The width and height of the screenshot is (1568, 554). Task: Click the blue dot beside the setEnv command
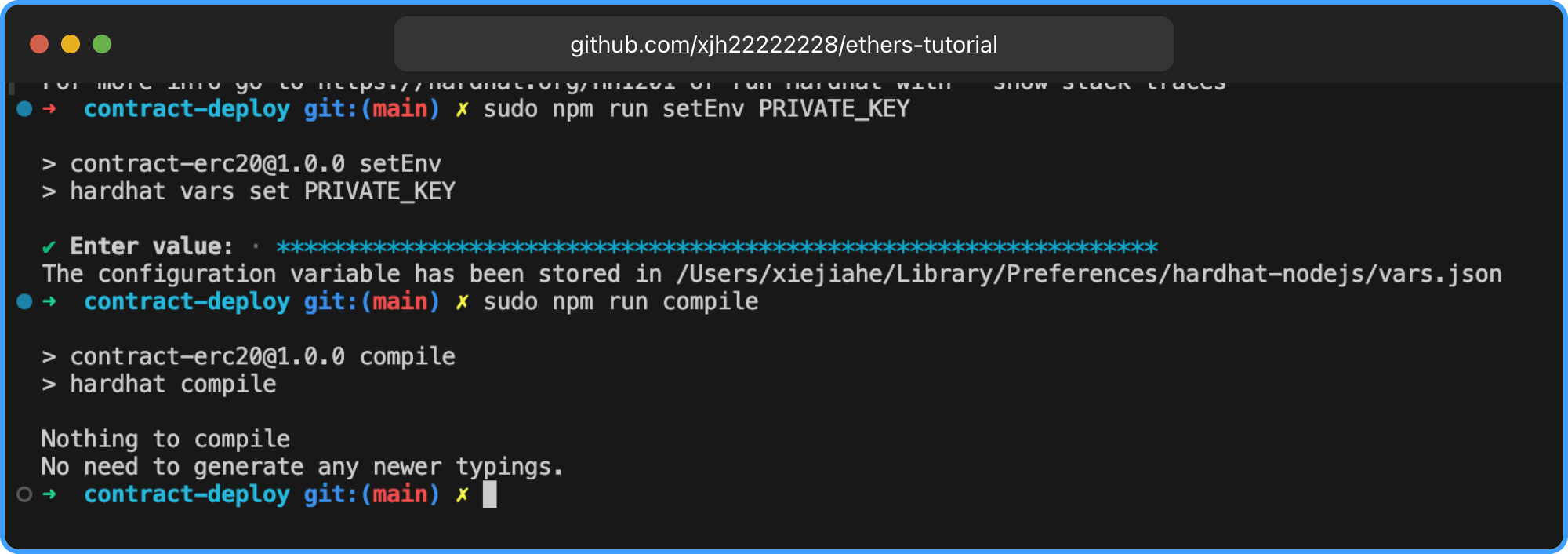pyautogui.click(x=24, y=108)
